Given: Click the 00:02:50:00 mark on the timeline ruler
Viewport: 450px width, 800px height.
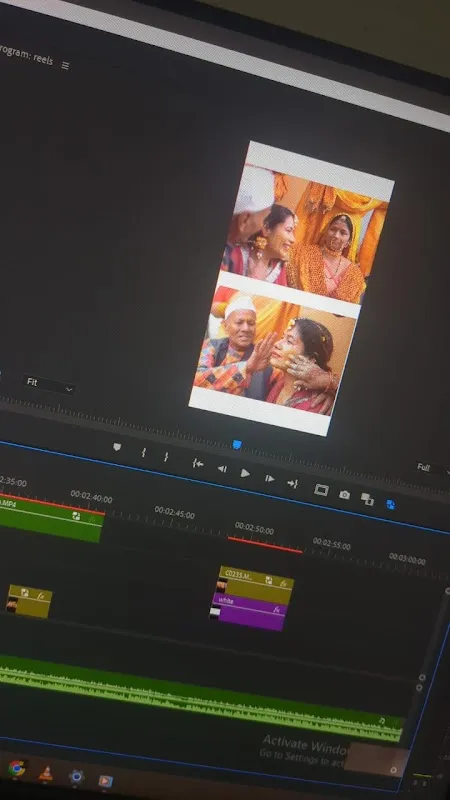Looking at the screenshot, I should [x=254, y=528].
